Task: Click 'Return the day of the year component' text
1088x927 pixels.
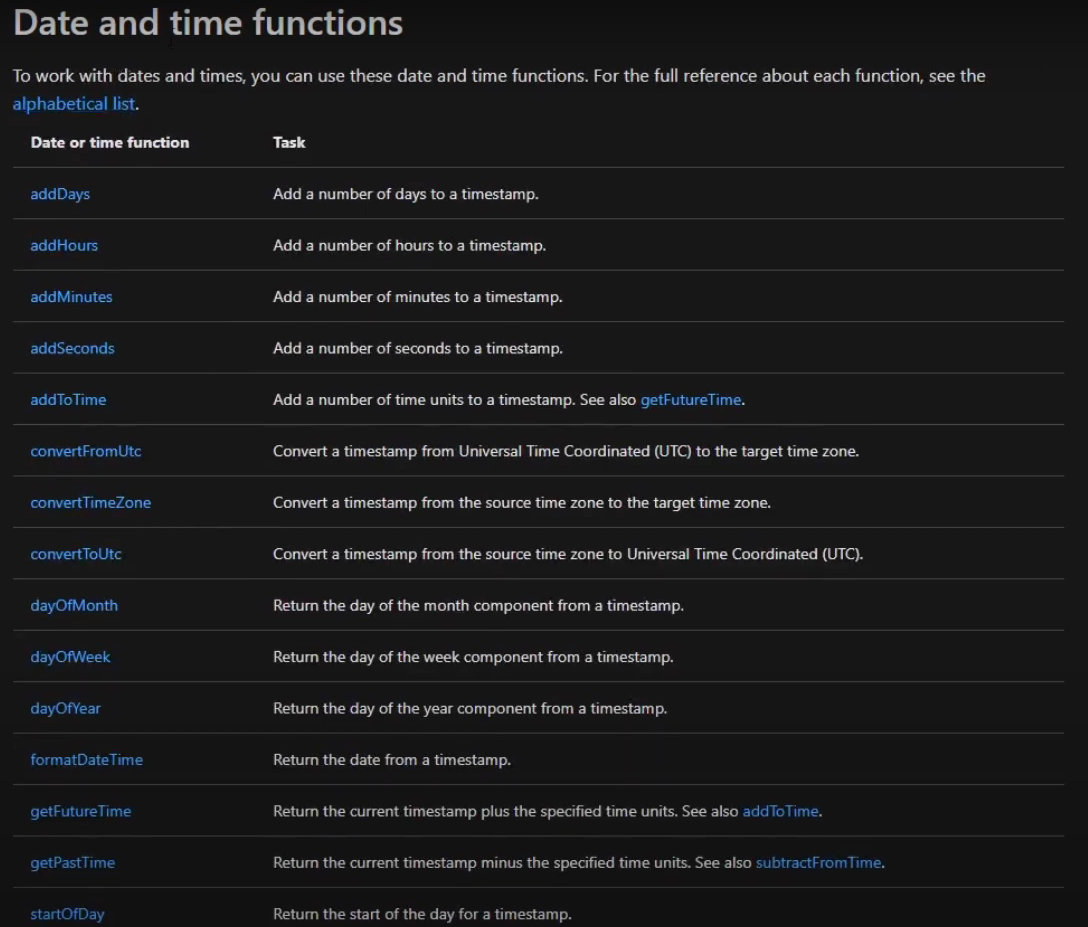Action: (x=405, y=708)
